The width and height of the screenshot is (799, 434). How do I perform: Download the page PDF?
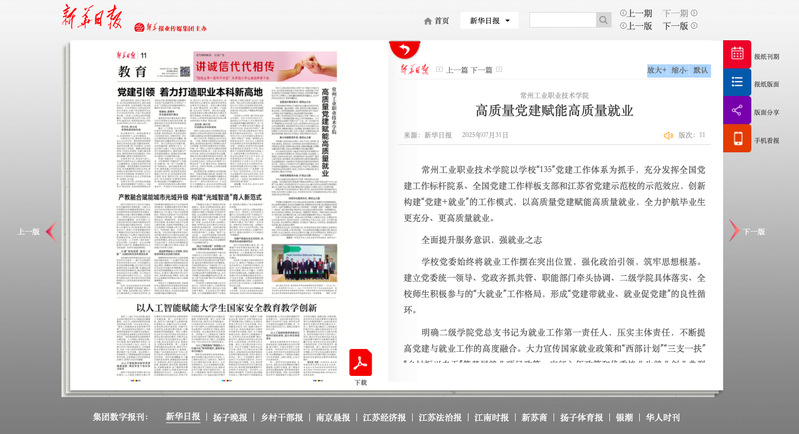pos(360,366)
